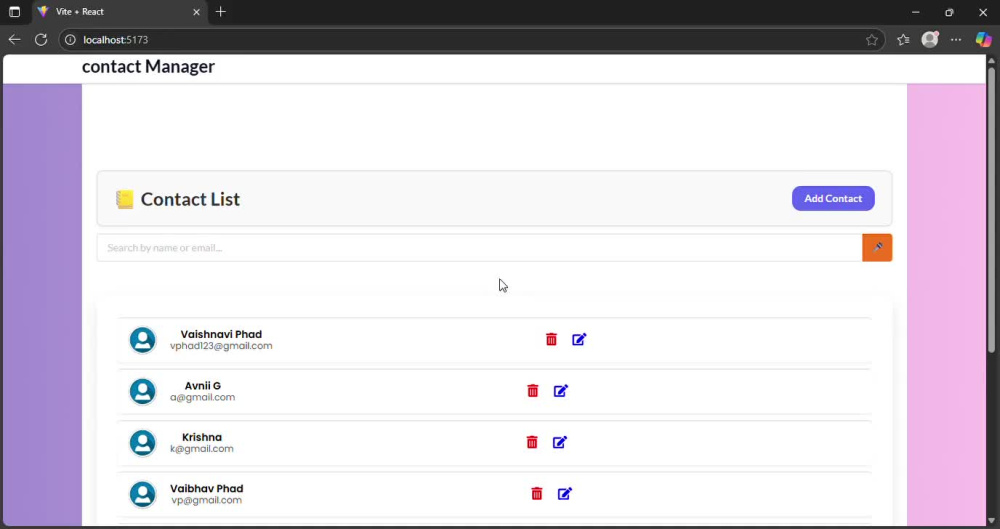Click the Add Contact button
Image resolution: width=1000 pixels, height=529 pixels.
tap(833, 198)
